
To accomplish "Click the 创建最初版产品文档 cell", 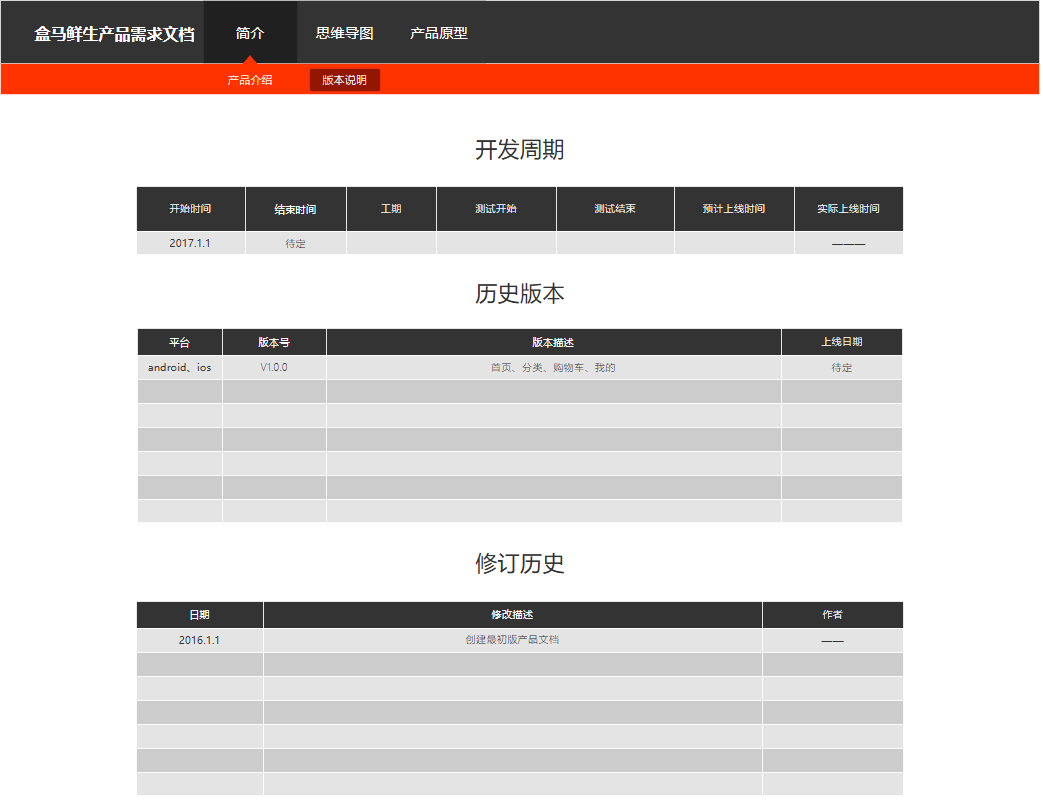I will coord(512,640).
